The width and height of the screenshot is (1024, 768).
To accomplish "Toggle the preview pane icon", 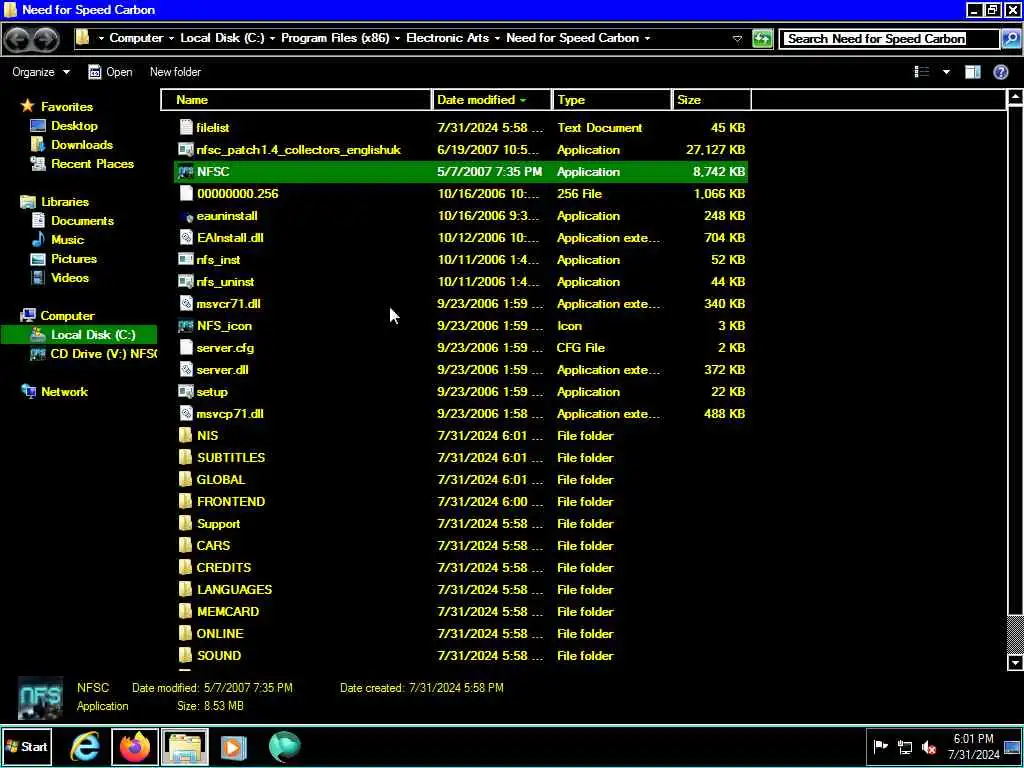I will pyautogui.click(x=972, y=72).
